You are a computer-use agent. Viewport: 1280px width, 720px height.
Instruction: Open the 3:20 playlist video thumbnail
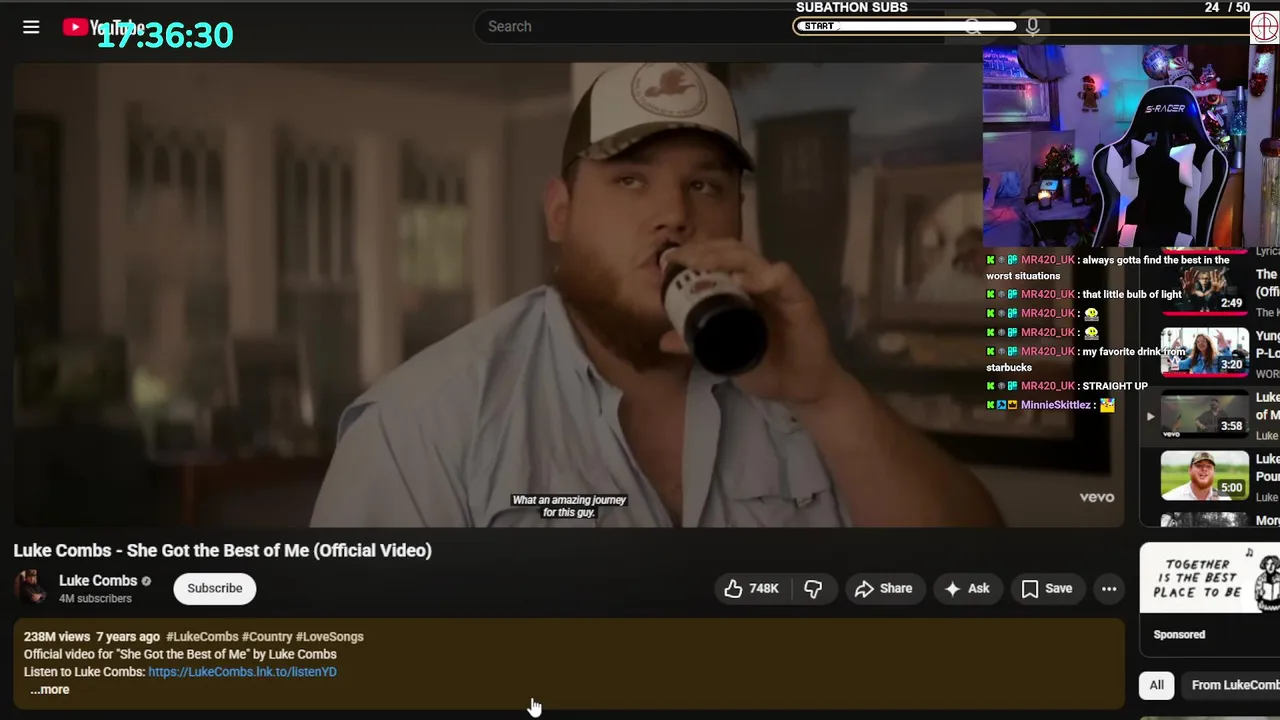(1204, 352)
